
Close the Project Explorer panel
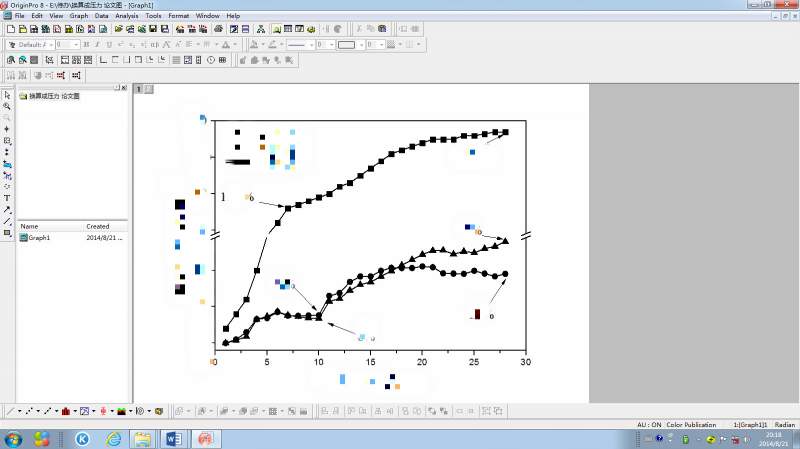pos(124,88)
